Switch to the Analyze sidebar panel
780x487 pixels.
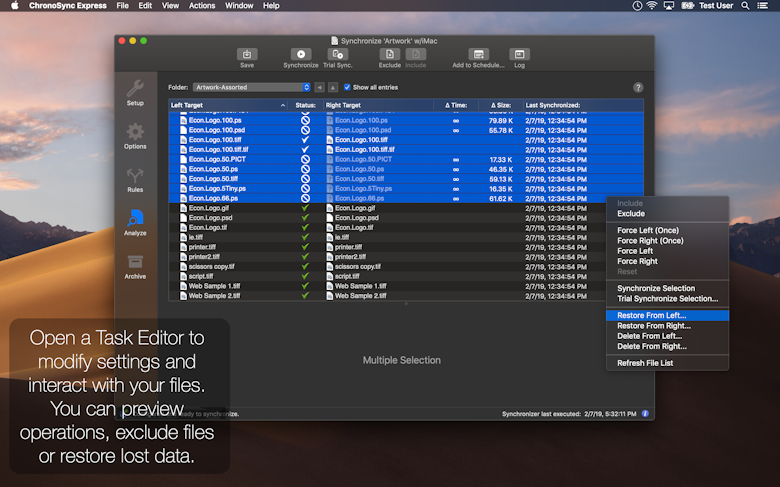tap(135, 223)
